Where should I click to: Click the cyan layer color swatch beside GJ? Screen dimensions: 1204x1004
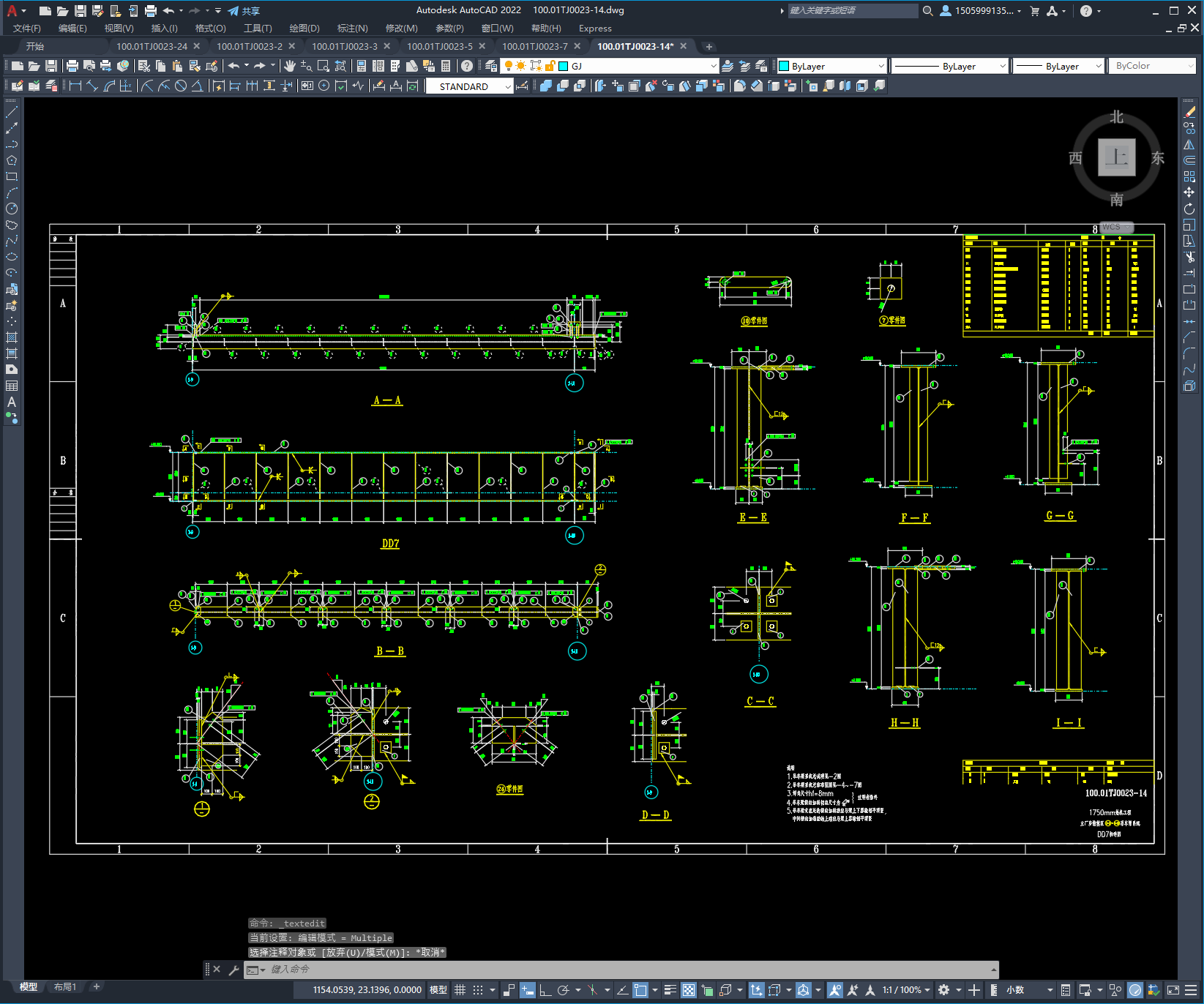point(564,66)
